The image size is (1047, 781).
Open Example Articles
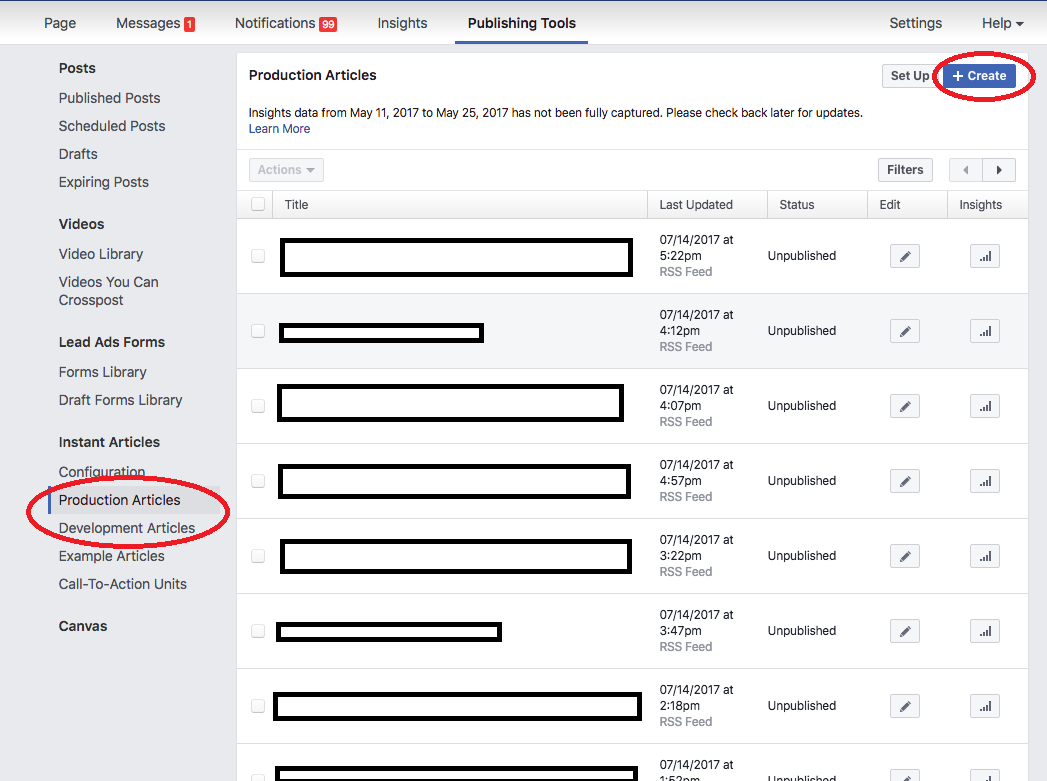(x=112, y=556)
